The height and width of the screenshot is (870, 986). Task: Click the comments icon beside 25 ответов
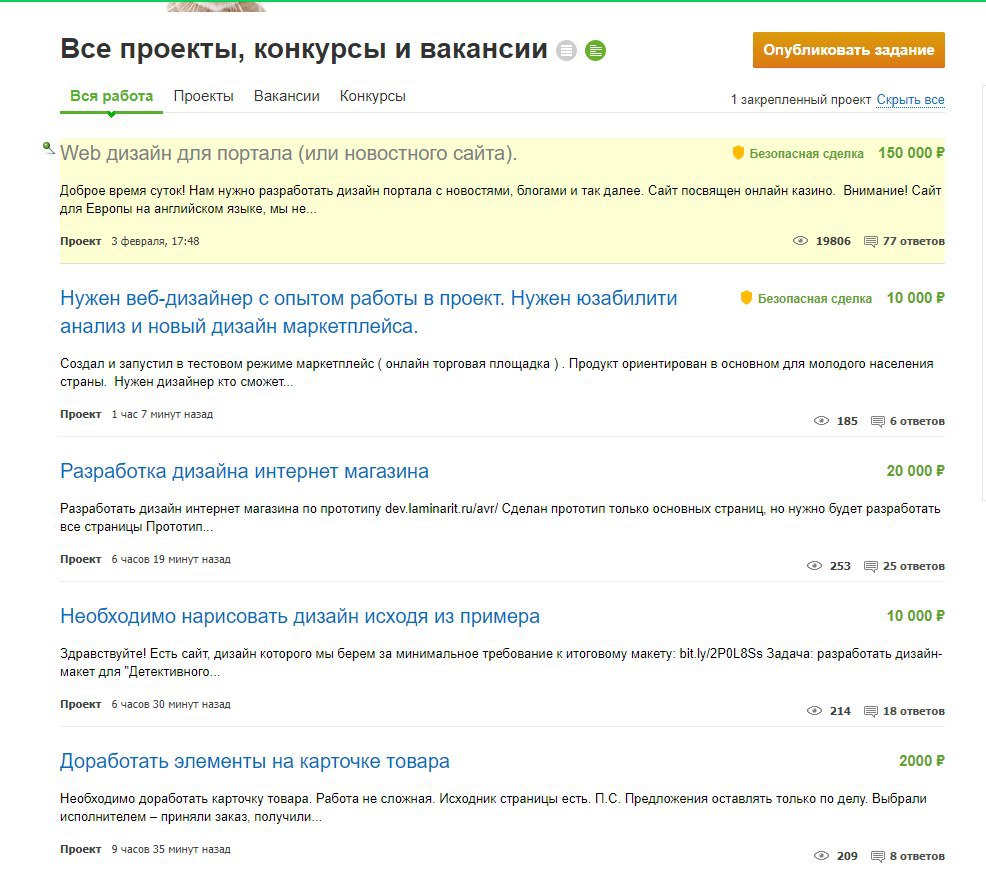871,566
